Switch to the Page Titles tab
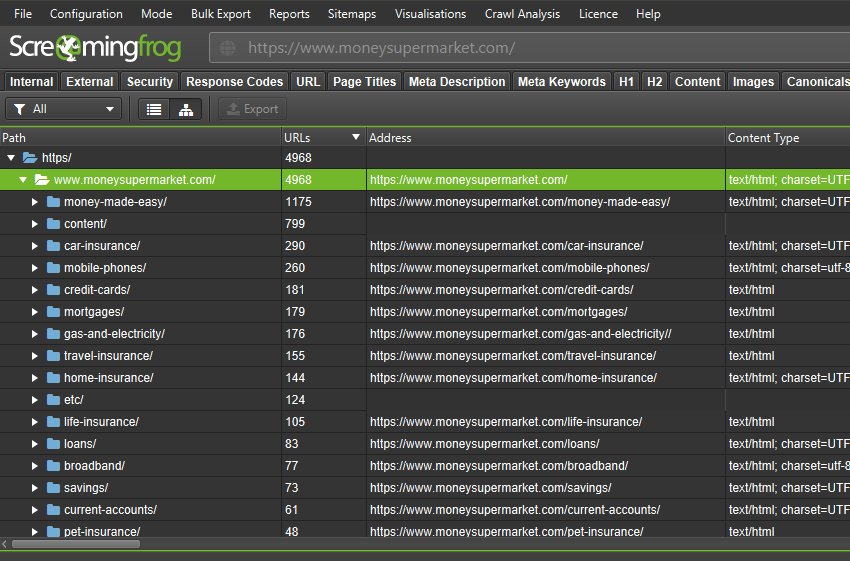 point(364,82)
